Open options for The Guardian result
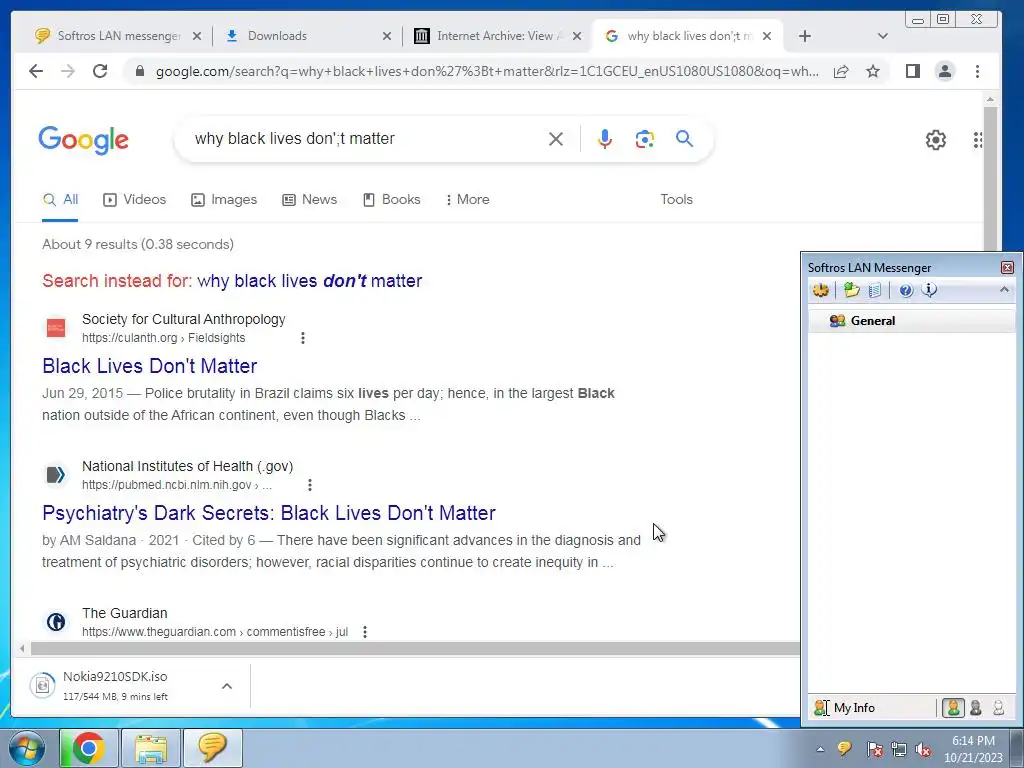The image size is (1024, 768). click(365, 632)
